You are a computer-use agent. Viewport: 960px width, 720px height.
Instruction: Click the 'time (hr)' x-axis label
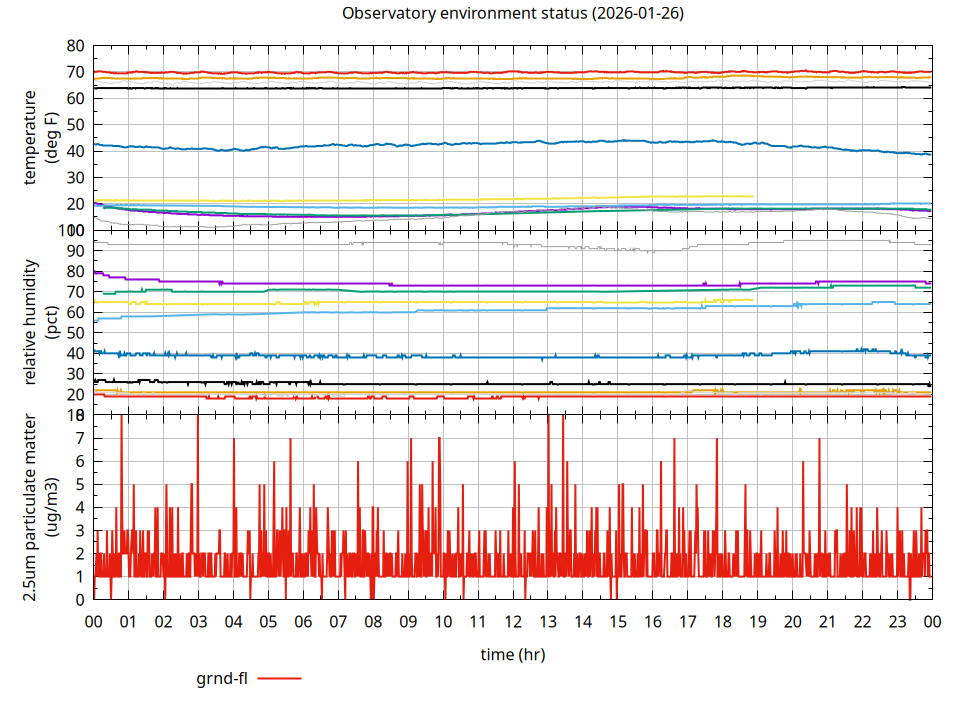point(512,655)
